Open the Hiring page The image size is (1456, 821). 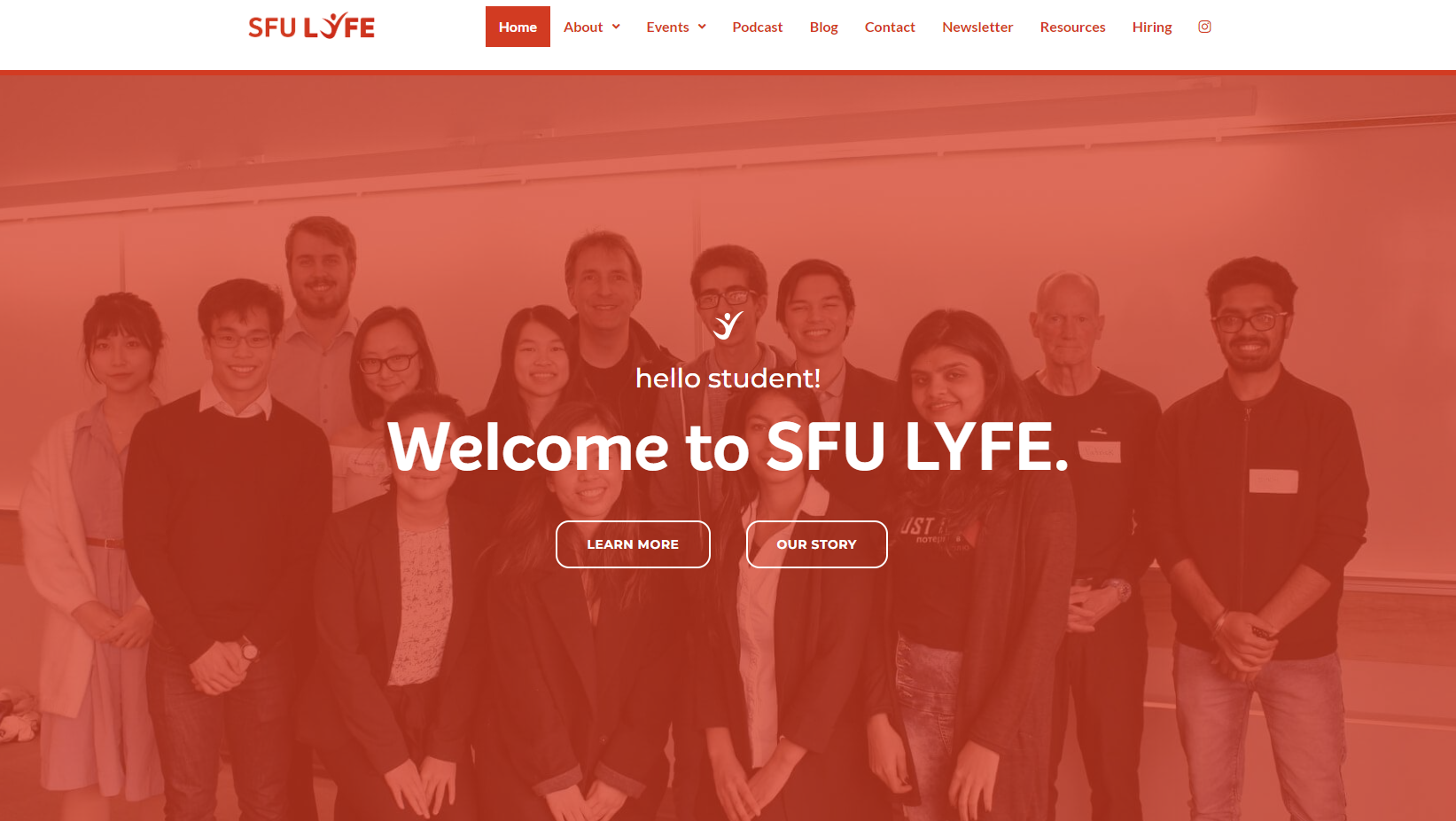pos(1152,27)
